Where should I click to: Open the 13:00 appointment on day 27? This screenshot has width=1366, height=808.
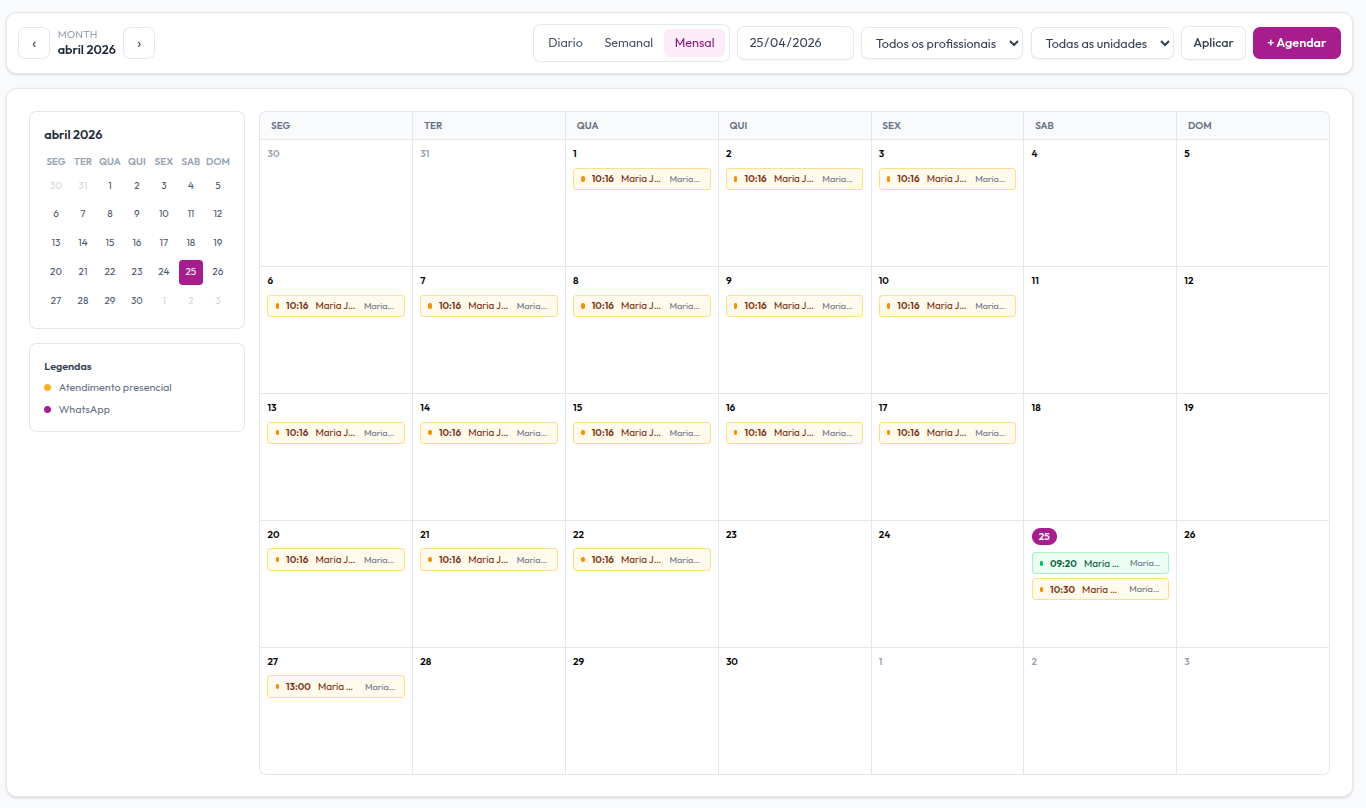336,687
